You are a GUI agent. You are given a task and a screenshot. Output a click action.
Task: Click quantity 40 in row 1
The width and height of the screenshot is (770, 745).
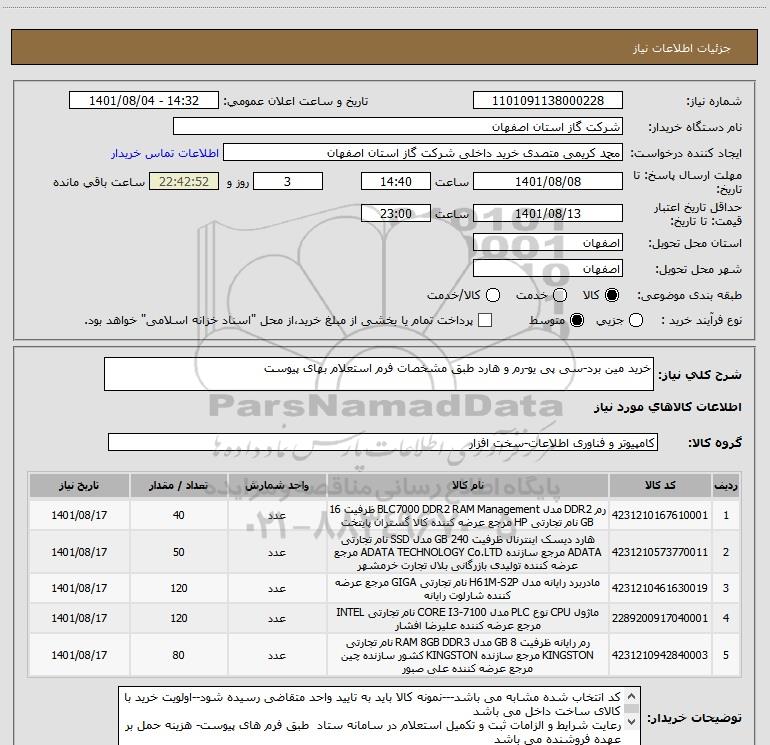click(x=179, y=515)
